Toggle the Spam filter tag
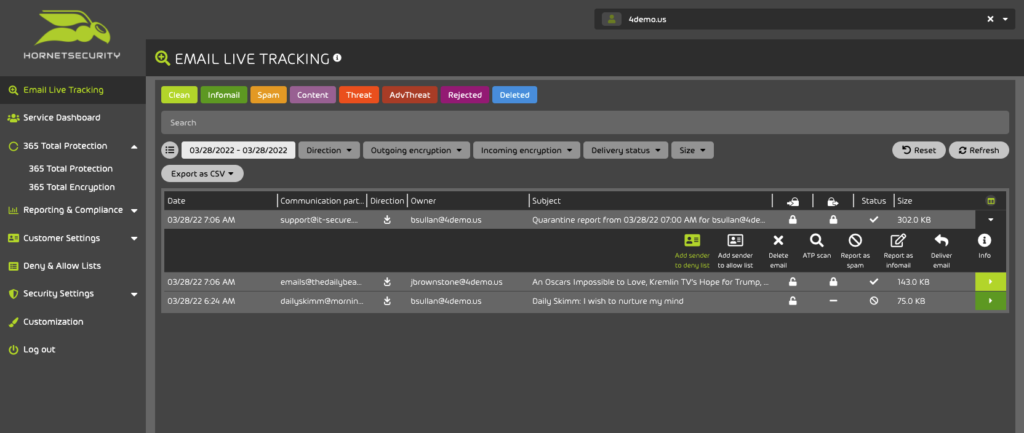The width and height of the screenshot is (1024, 433). pos(268,95)
